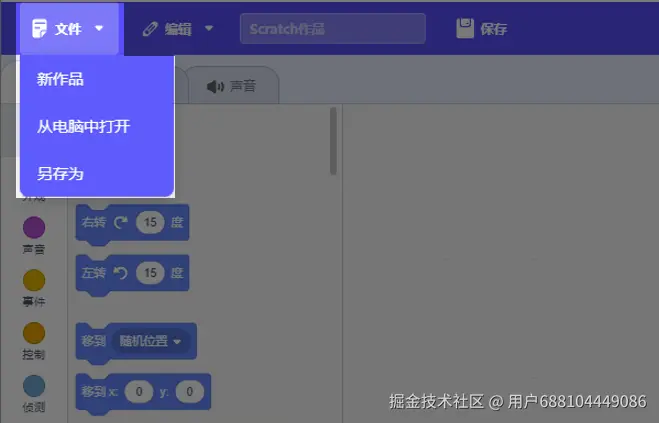Click the counterclockwise rotate arrow icon
The width and height of the screenshot is (659, 423).
click(121, 273)
